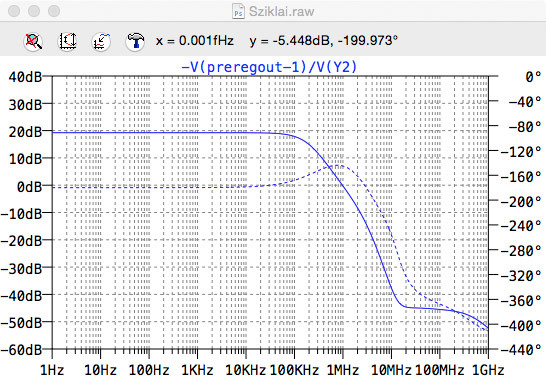Screen dimensions: 546x379
Task: Click the -40° phase axis label
Action: point(525,102)
